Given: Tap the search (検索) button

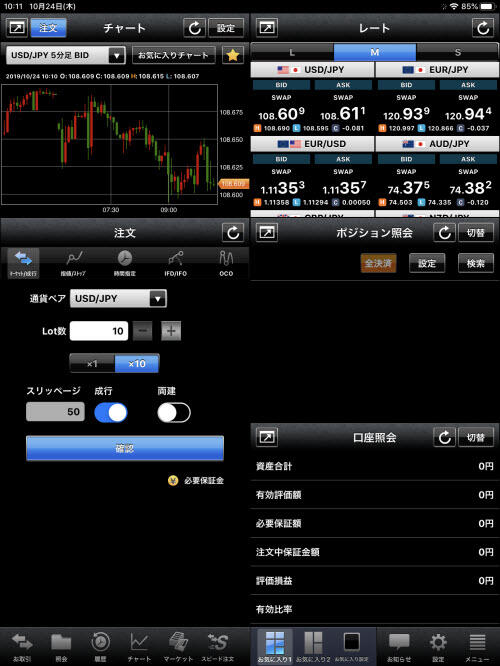Looking at the screenshot, I should tap(476, 263).
